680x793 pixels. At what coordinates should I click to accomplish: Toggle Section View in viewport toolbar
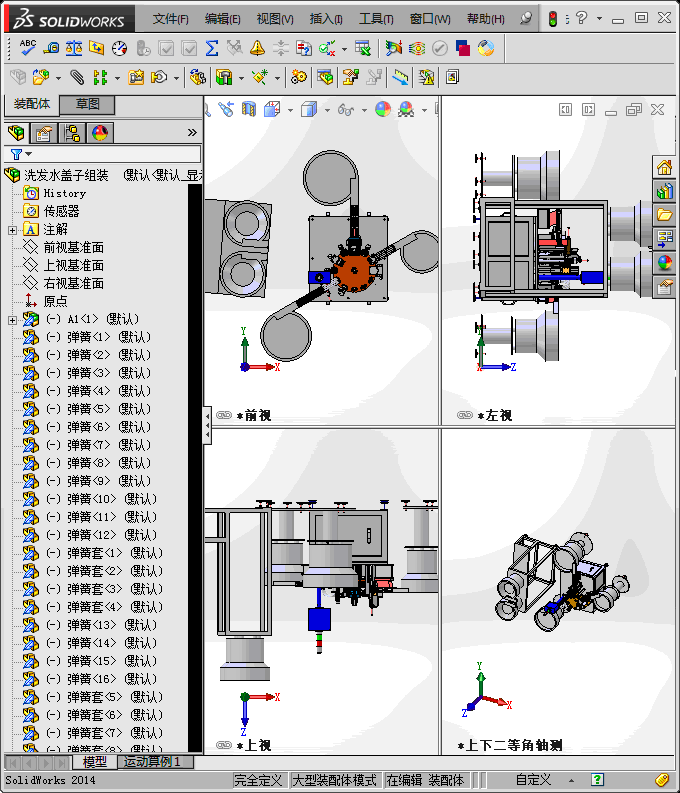click(249, 109)
